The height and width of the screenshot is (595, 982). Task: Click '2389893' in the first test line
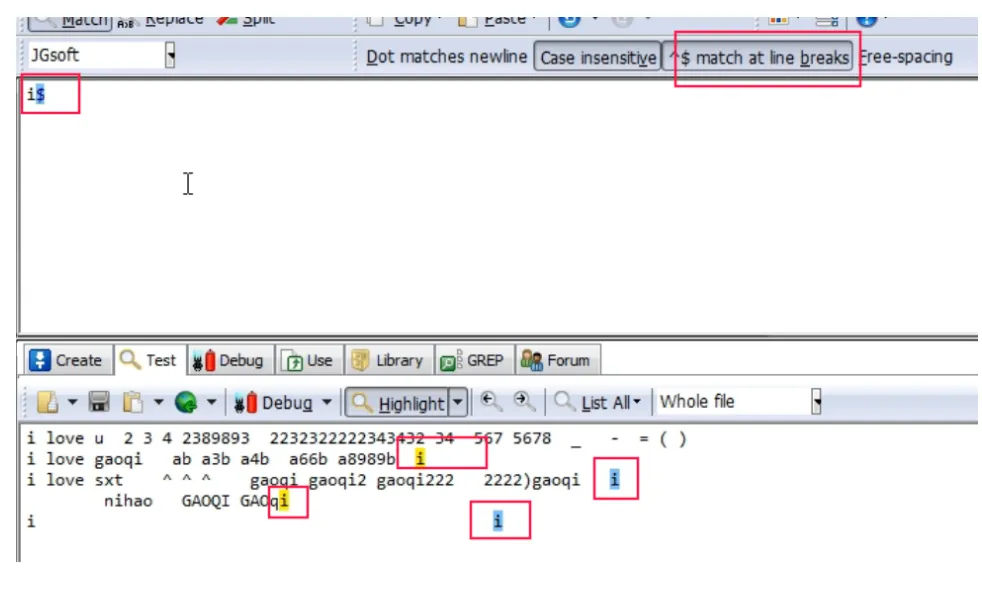215,438
